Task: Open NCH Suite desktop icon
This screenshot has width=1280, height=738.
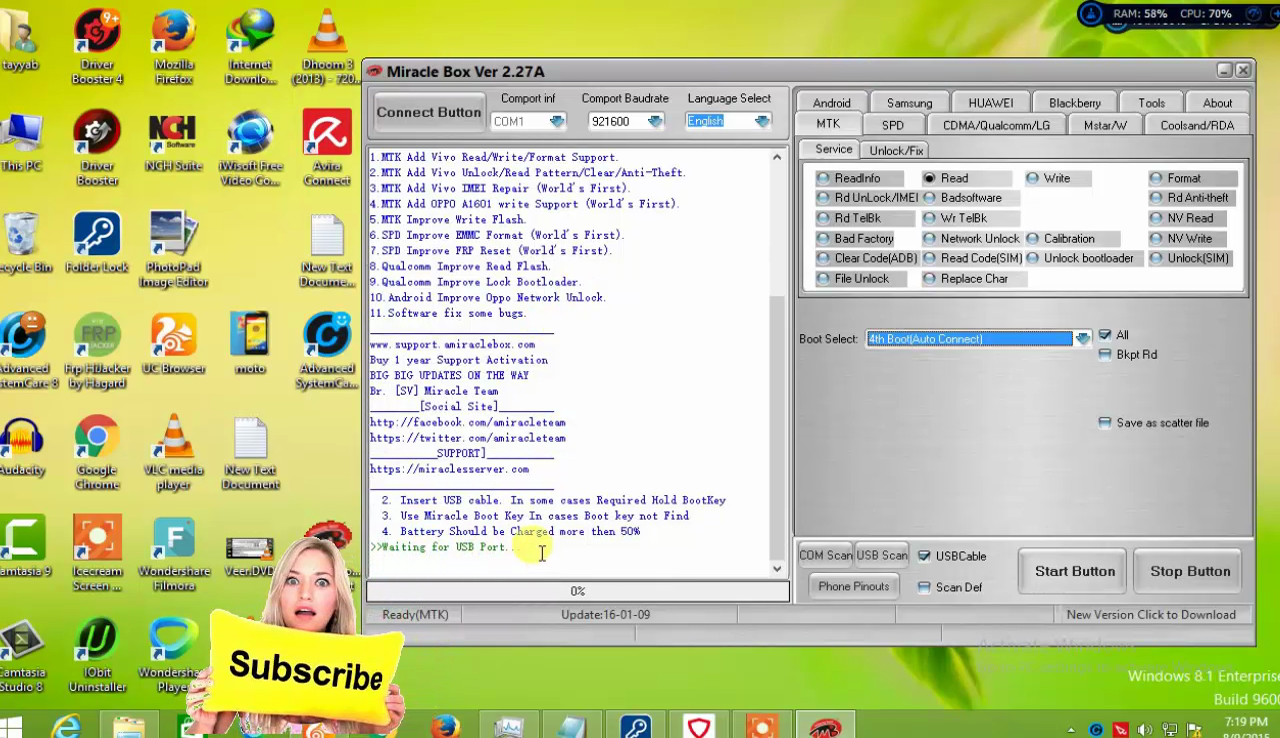Action: point(174,142)
